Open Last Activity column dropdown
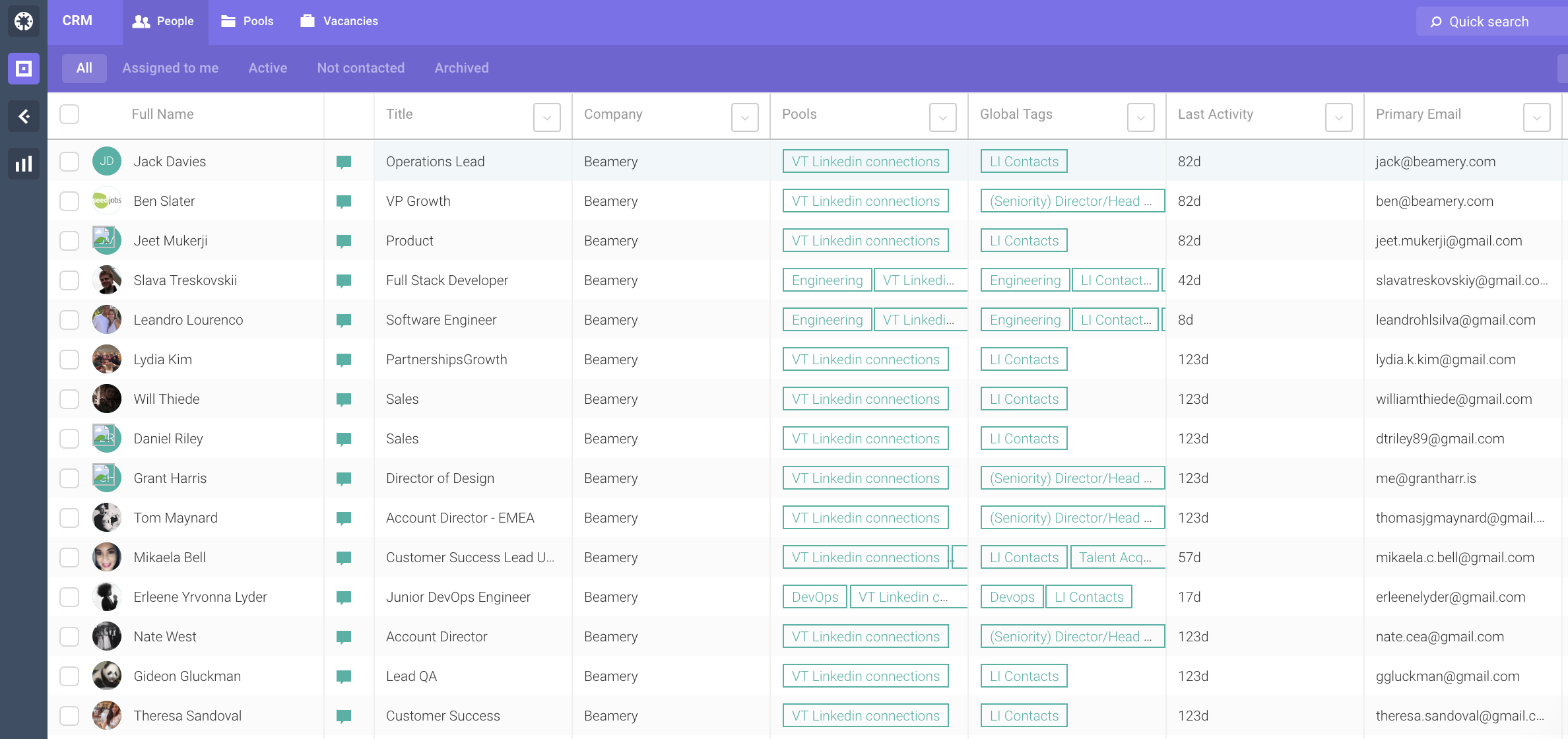This screenshot has height=739, width=1568. (x=1338, y=117)
